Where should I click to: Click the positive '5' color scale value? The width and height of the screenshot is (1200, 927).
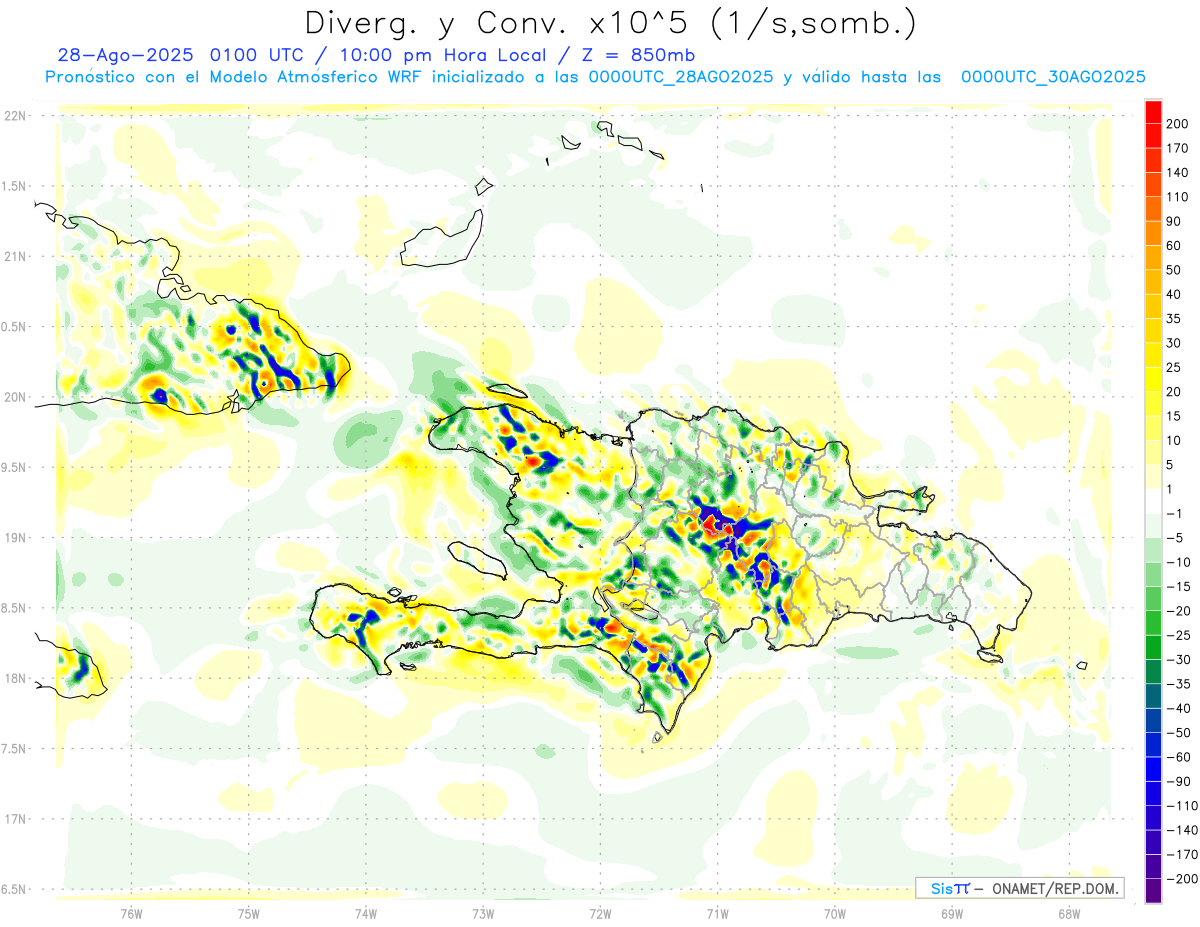1171,465
